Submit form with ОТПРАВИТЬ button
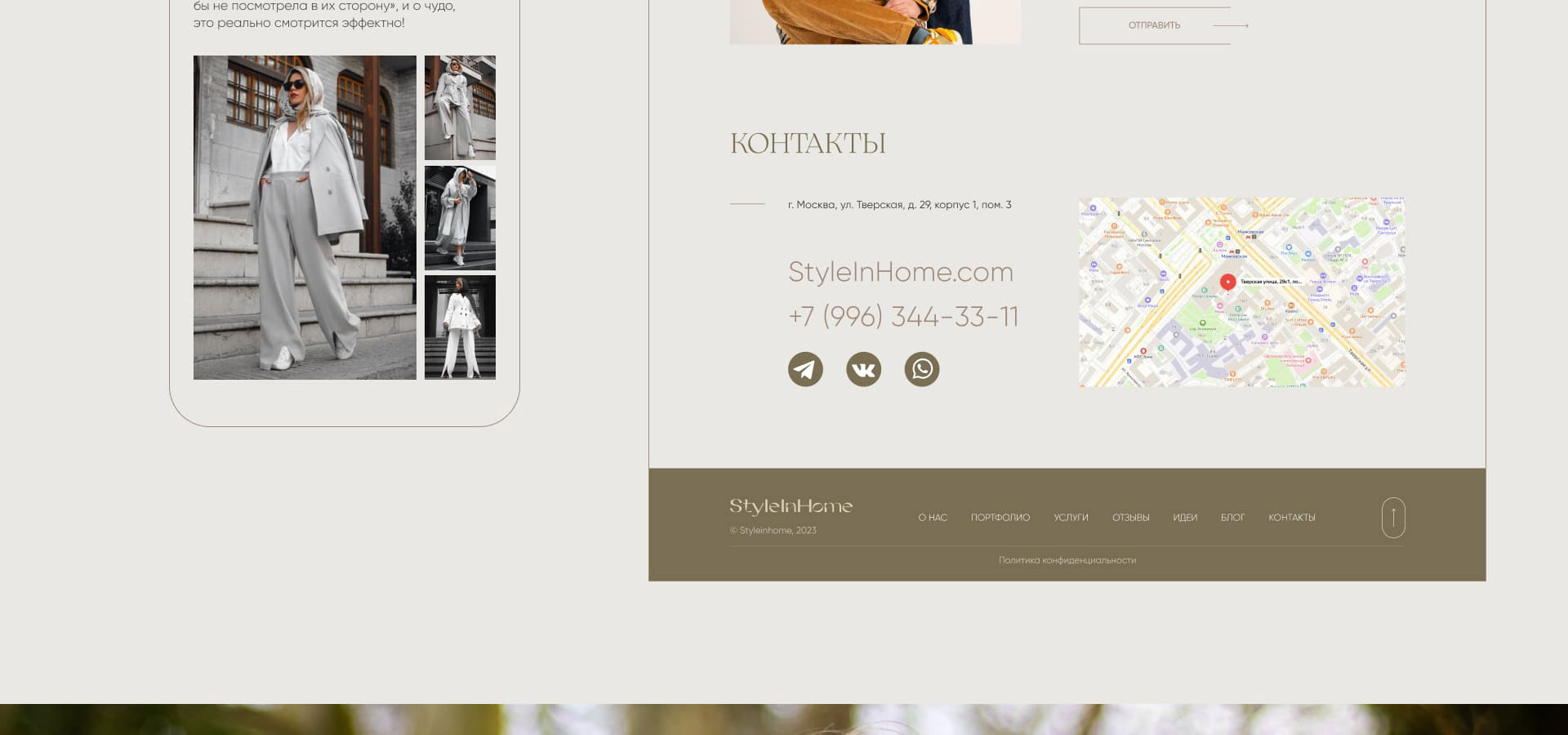Viewport: 1568px width, 735px height. click(x=1155, y=26)
